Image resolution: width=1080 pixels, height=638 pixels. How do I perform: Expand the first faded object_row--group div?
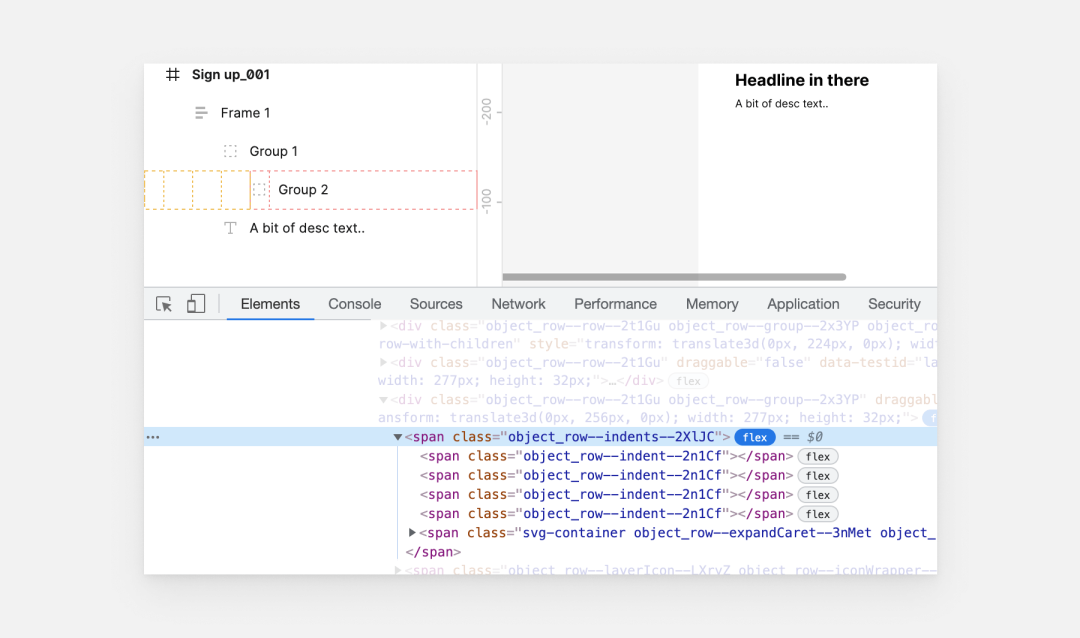[x=384, y=326]
